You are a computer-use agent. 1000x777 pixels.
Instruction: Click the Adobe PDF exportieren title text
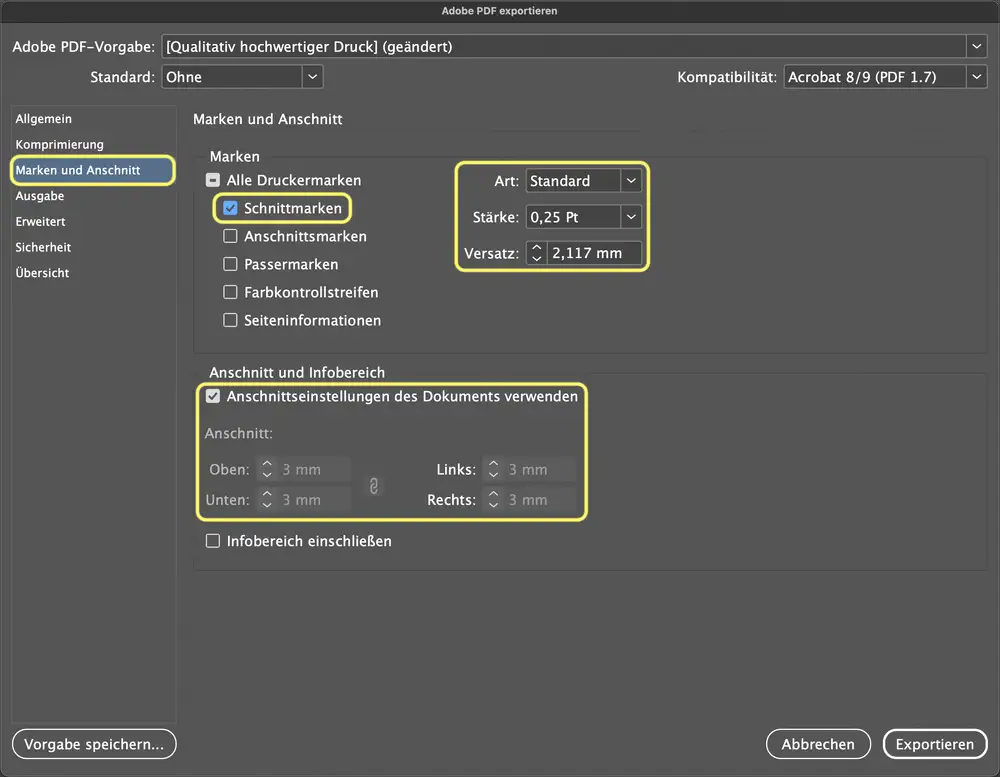(x=499, y=11)
